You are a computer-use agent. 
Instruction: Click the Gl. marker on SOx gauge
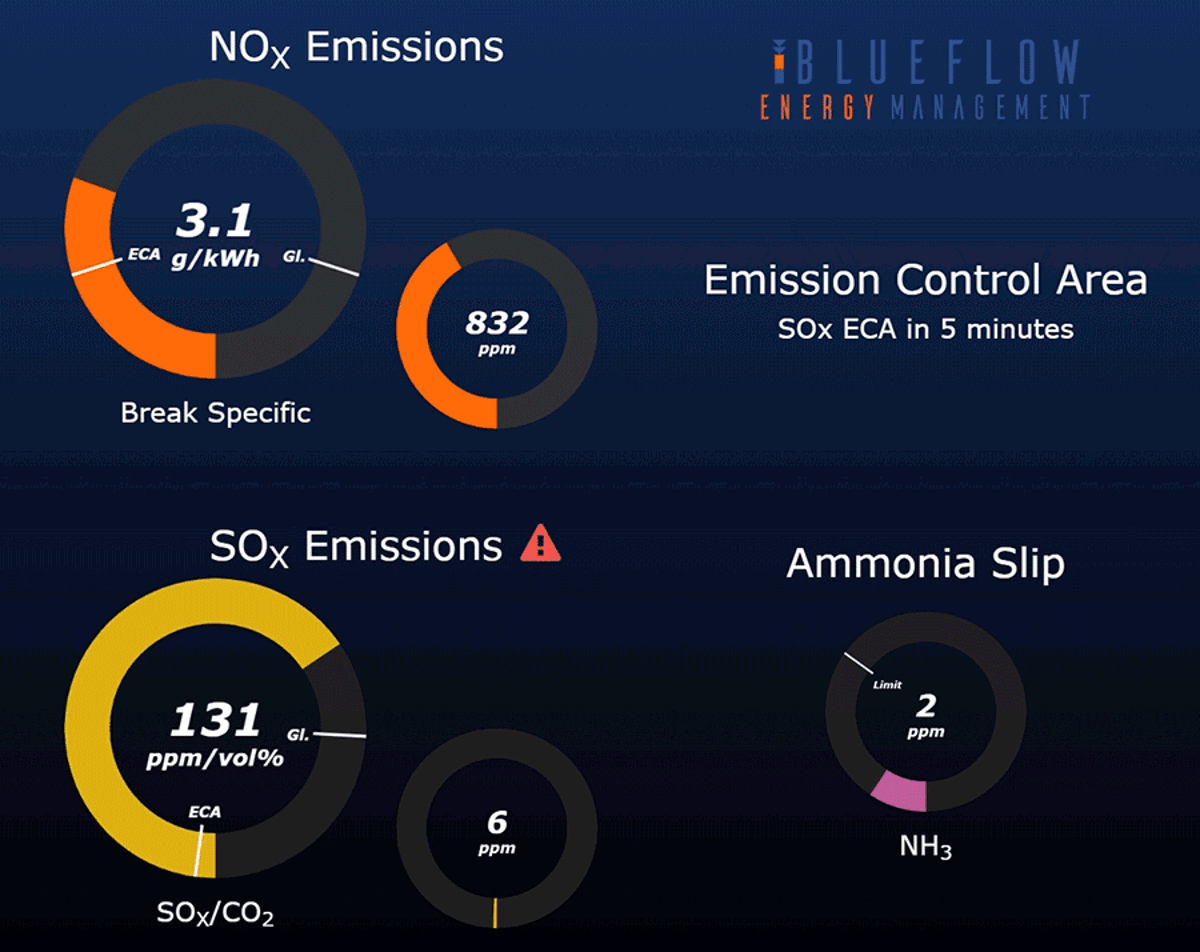[297, 735]
